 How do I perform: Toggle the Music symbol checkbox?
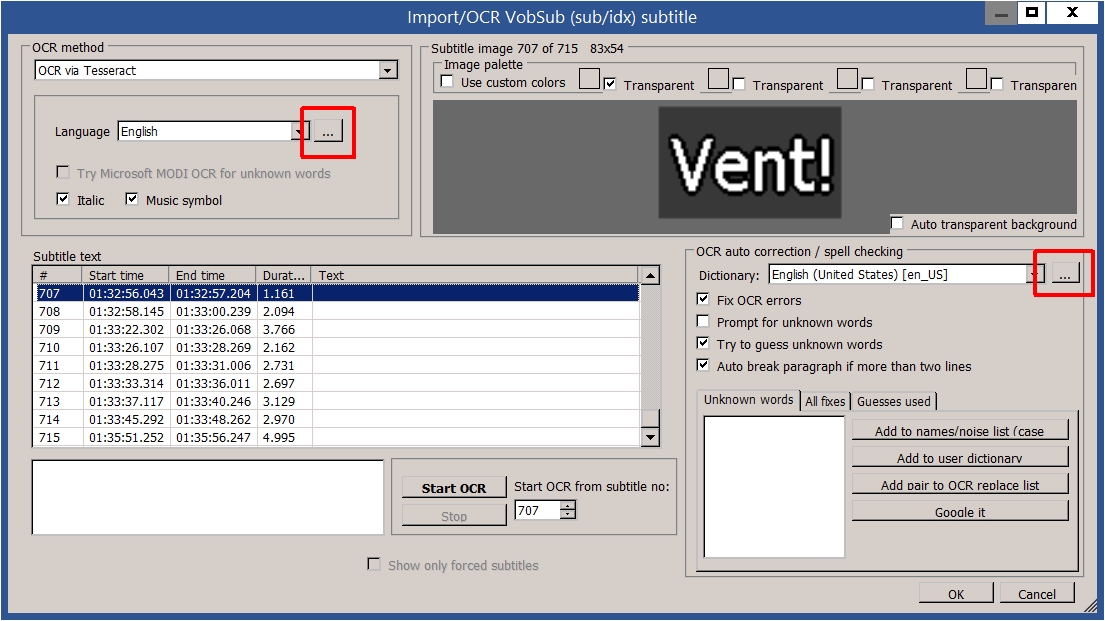[132, 199]
